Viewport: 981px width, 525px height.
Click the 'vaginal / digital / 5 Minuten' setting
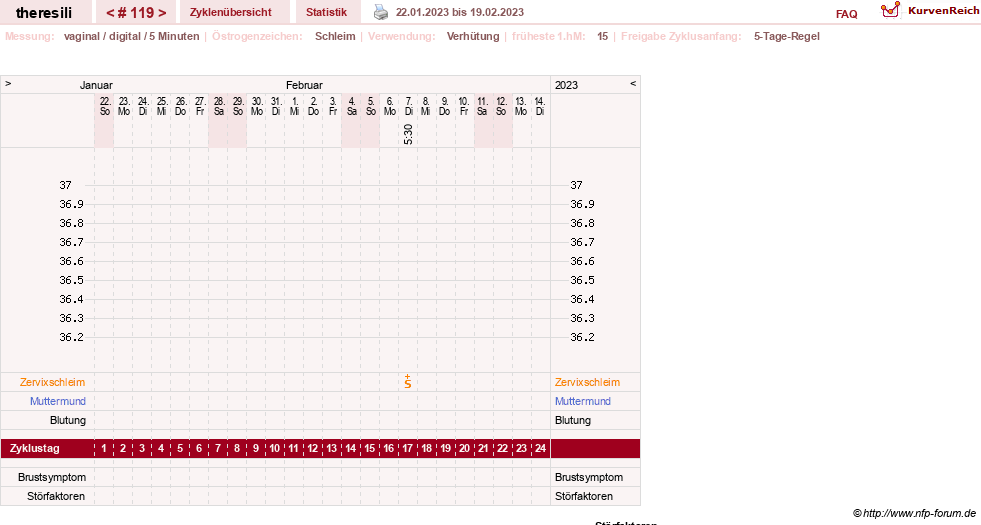(x=131, y=36)
